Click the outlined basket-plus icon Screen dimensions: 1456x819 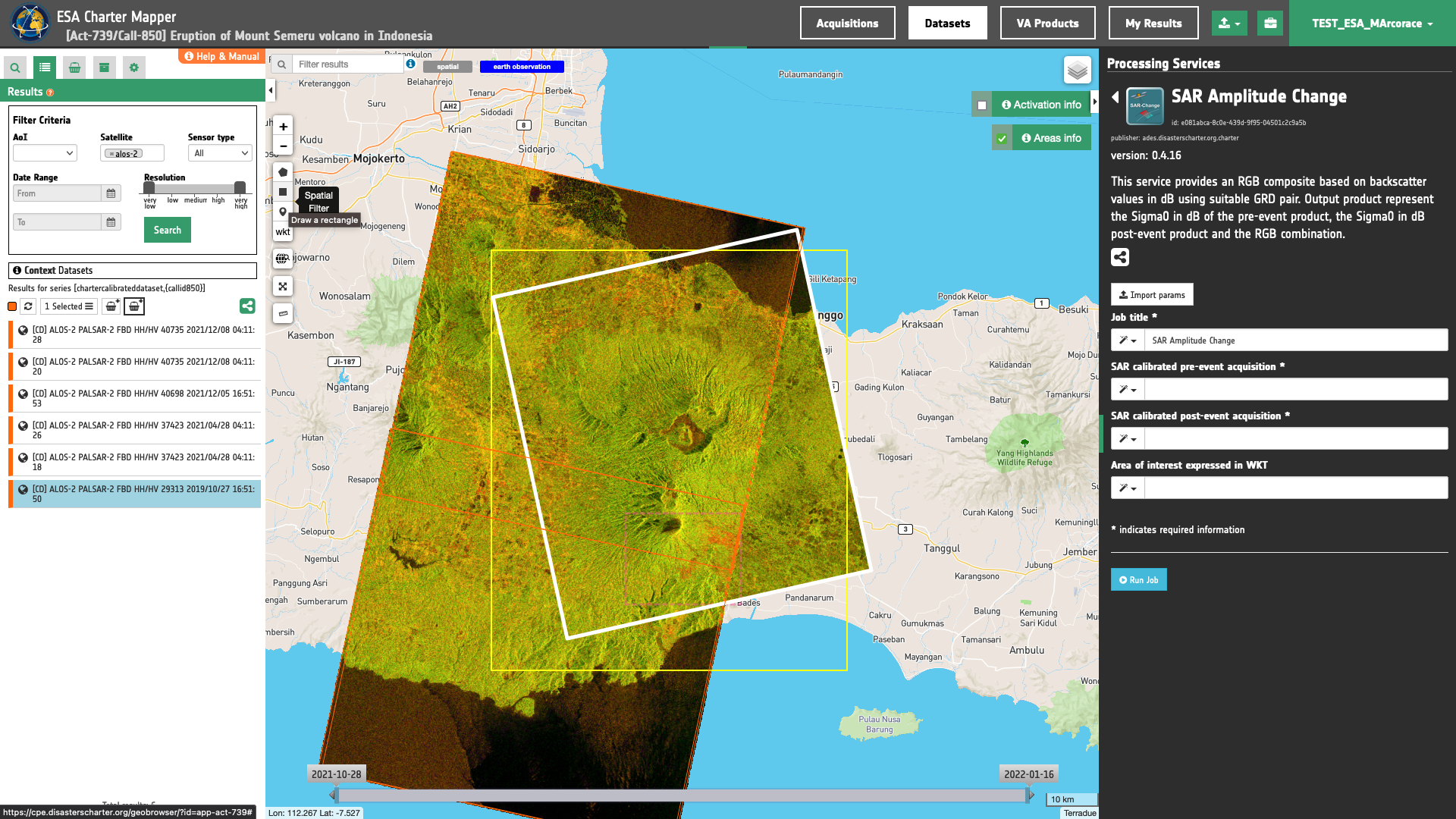coord(134,306)
